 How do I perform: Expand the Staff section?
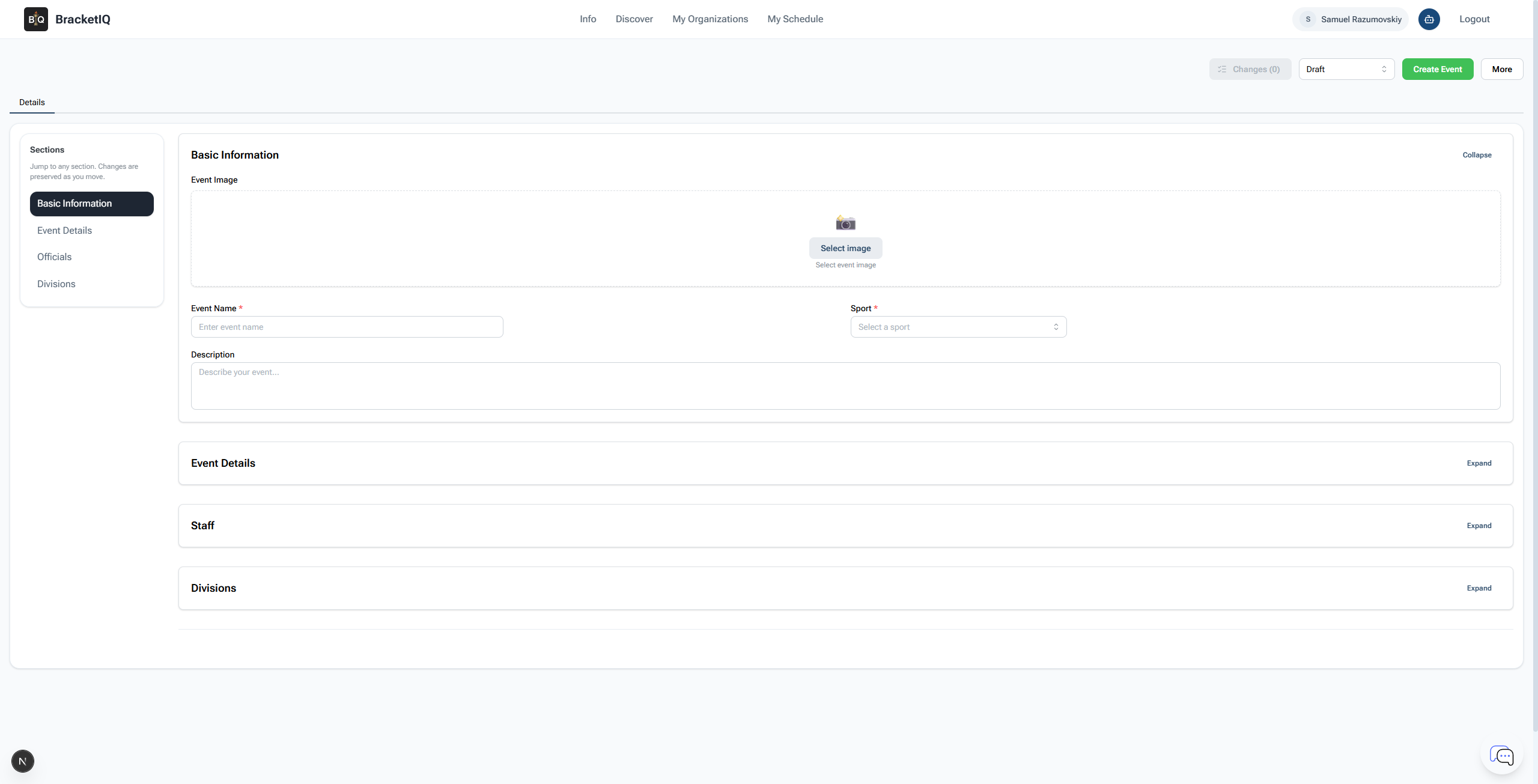(x=1479, y=526)
